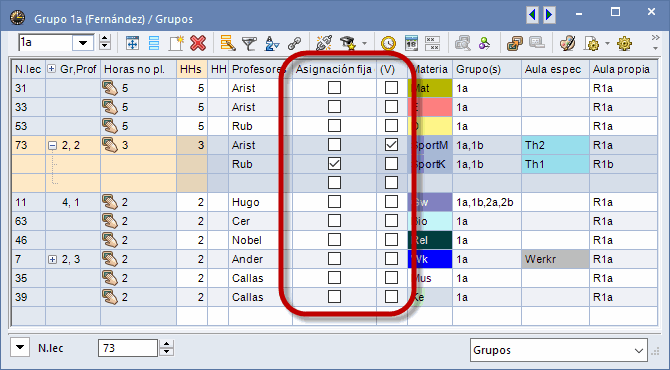Click the magnifier search icon in toolbar

463,43
